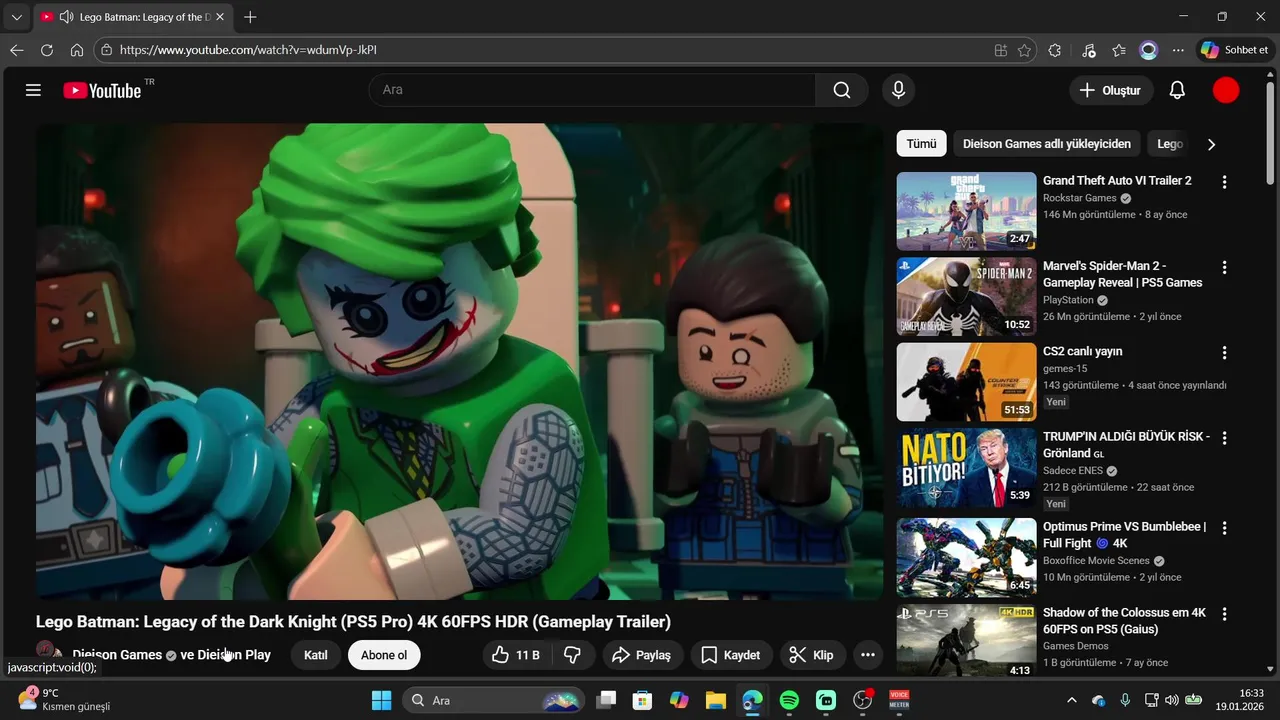Dislike the video with thumbs down
This screenshot has height=720, width=1280.
pyautogui.click(x=573, y=655)
